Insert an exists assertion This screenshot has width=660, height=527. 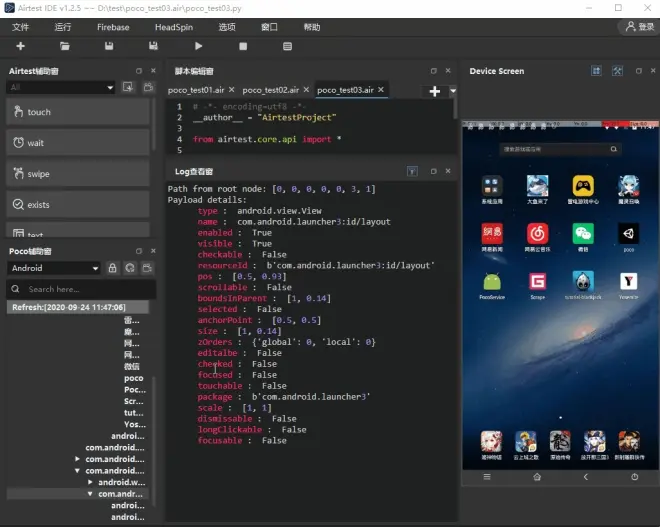(78, 205)
